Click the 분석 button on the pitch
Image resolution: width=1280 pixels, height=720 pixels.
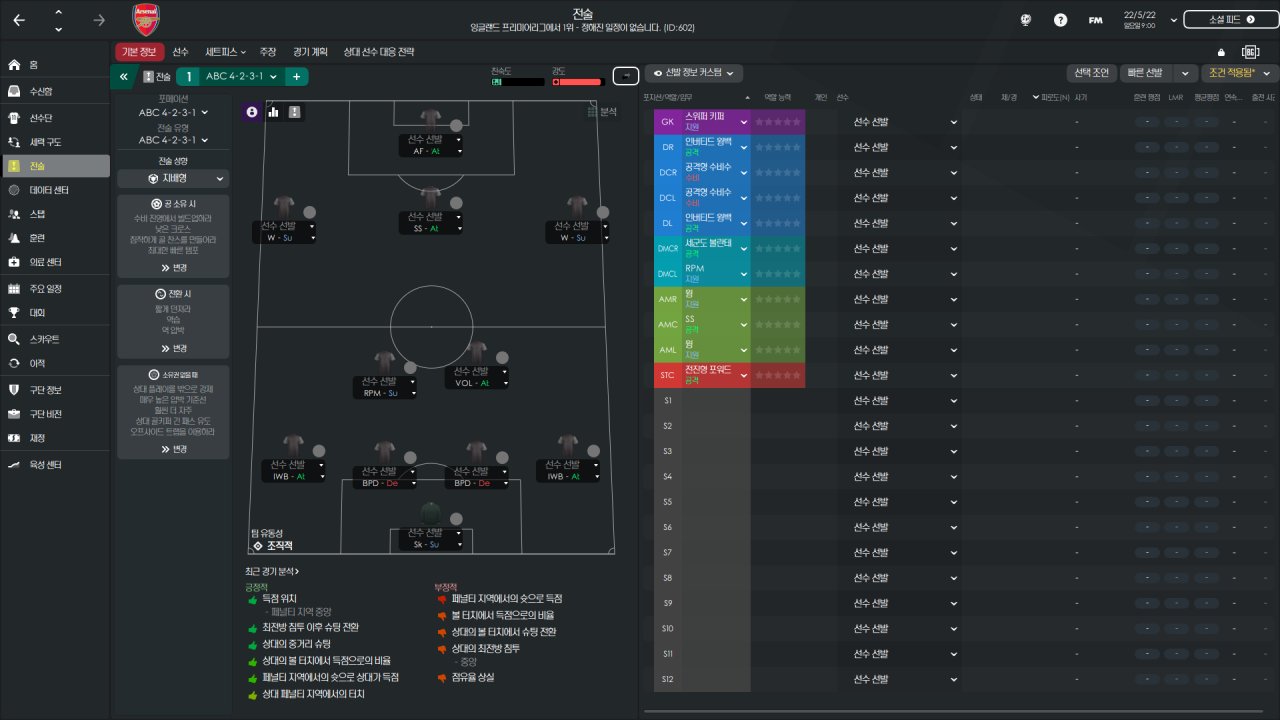point(601,112)
